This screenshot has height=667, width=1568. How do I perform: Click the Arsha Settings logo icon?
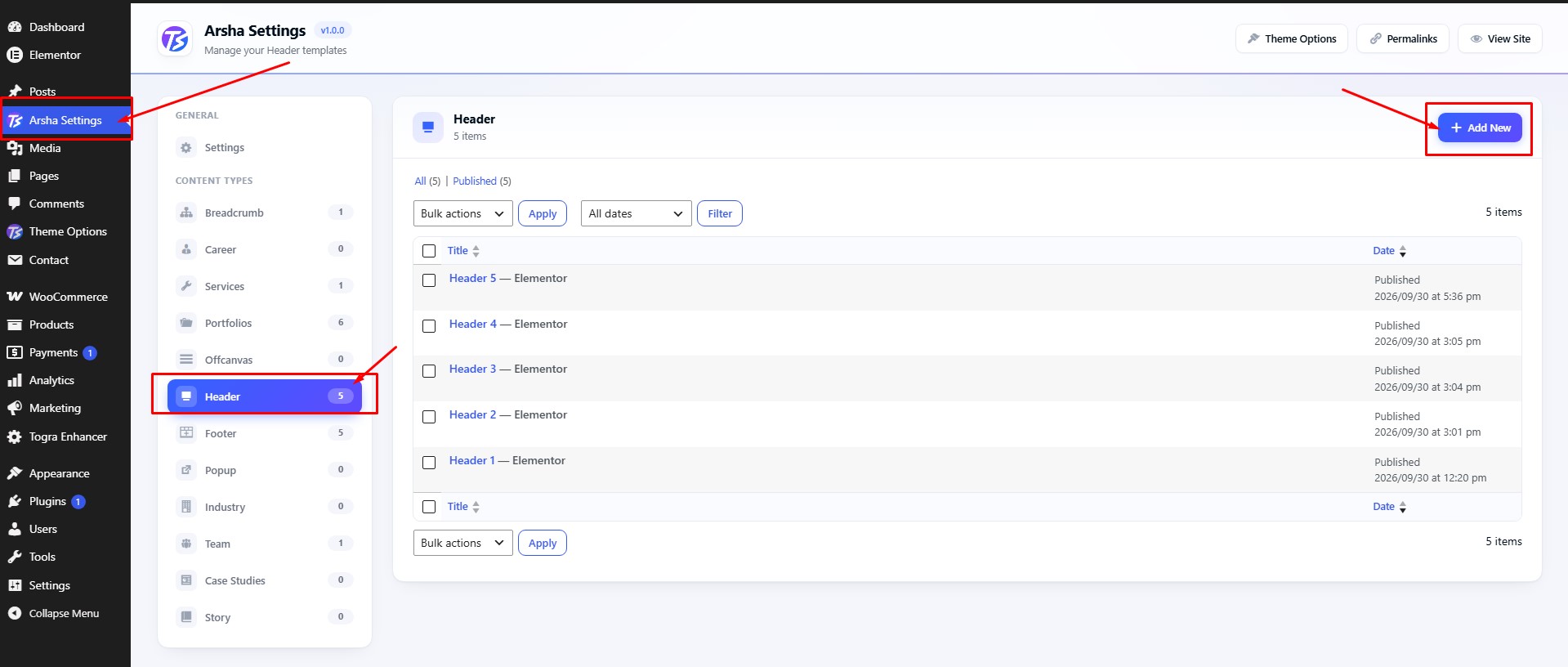(x=175, y=38)
